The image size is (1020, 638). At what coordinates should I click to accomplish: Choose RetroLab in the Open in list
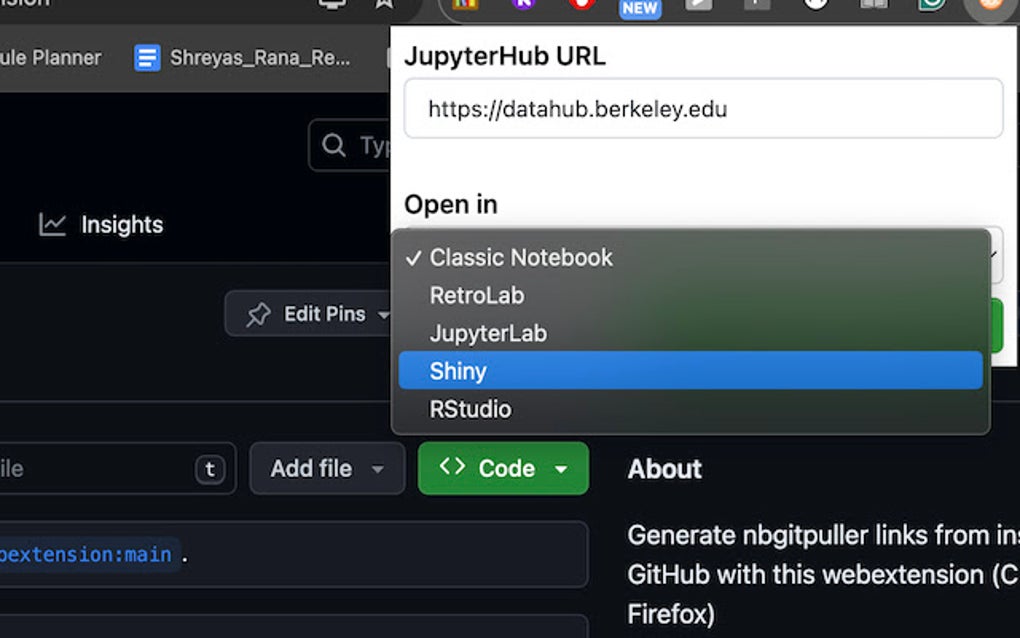477,295
